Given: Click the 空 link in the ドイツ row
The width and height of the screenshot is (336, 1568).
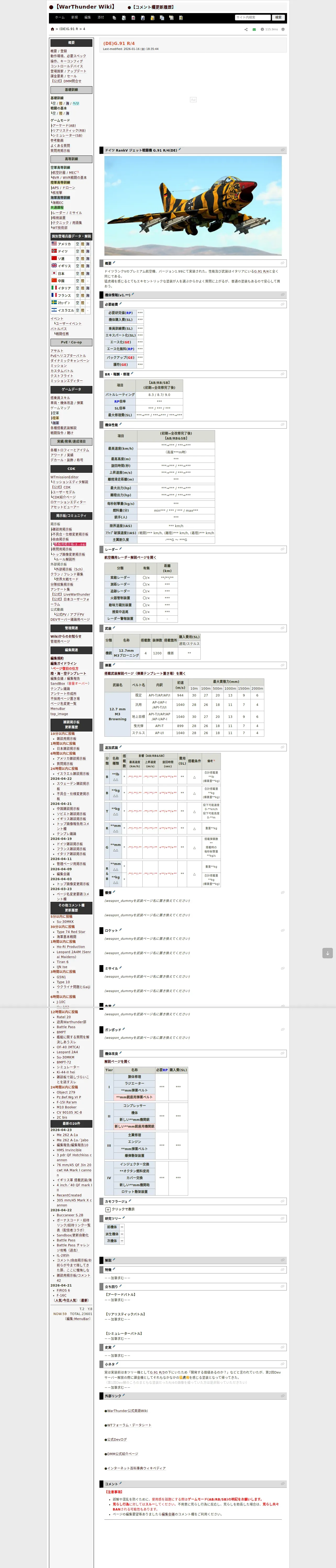Looking at the screenshot, I should (78, 251).
